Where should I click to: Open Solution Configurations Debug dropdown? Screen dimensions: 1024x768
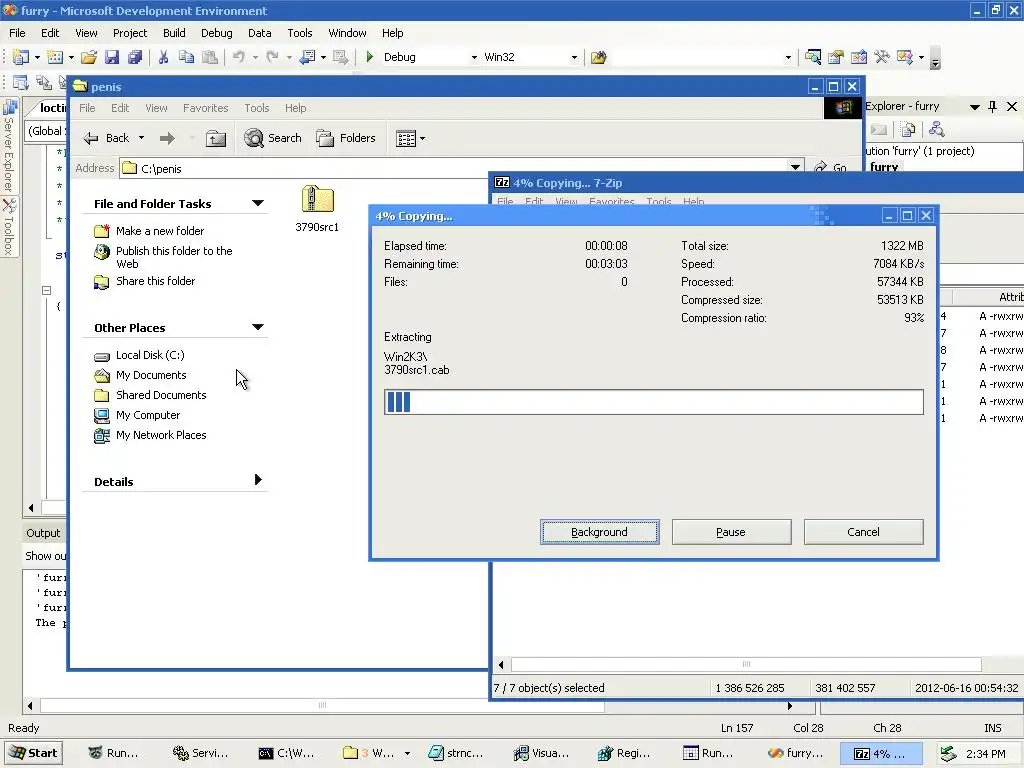click(x=474, y=57)
